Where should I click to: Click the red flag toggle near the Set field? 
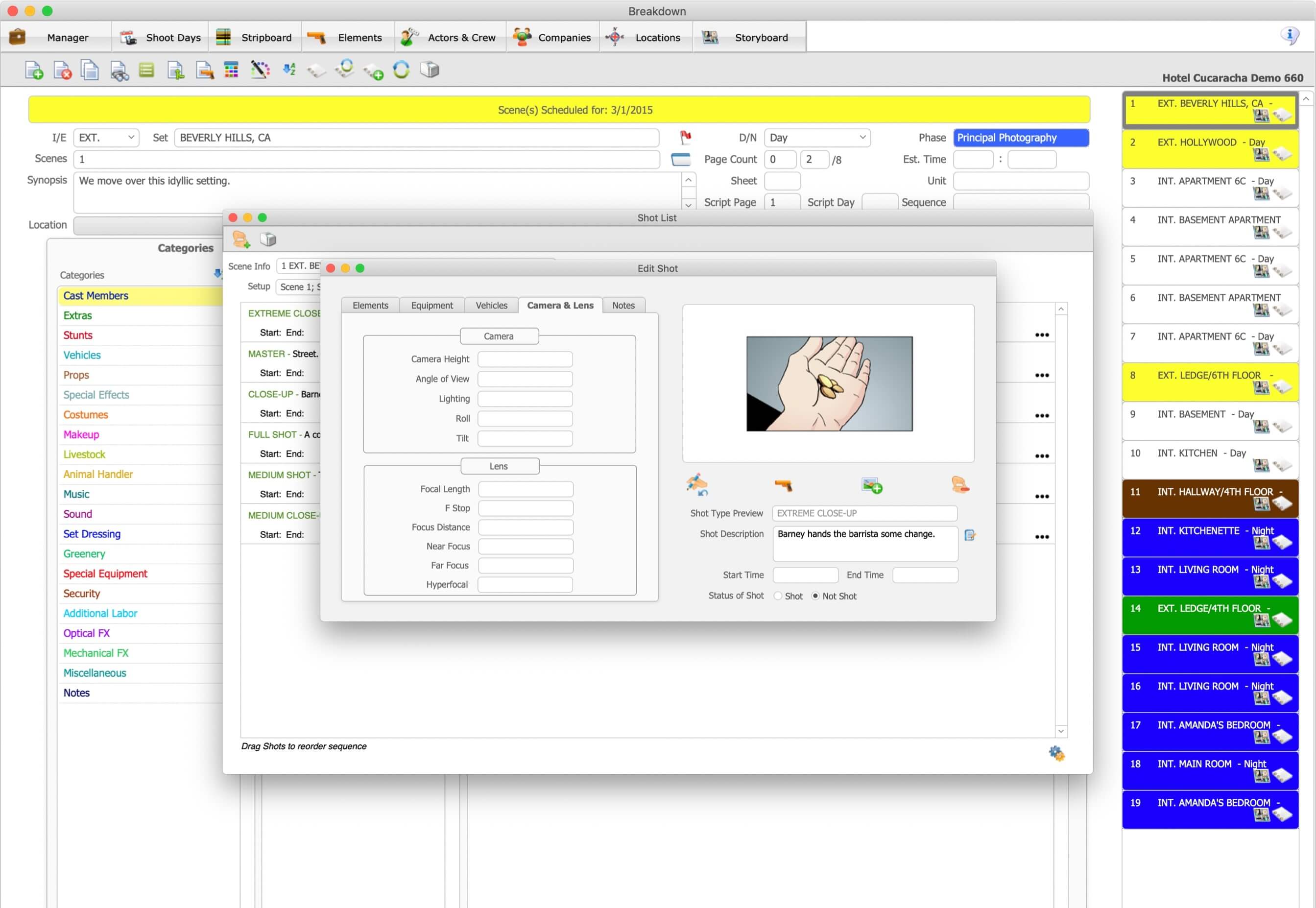click(685, 137)
